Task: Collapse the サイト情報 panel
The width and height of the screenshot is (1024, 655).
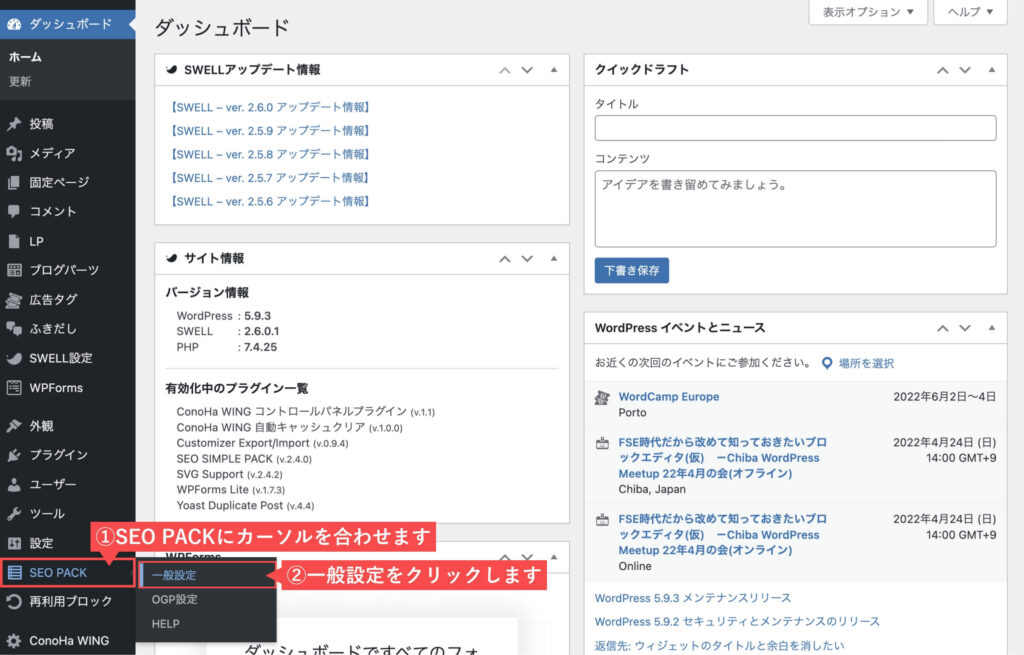Action: coord(554,258)
